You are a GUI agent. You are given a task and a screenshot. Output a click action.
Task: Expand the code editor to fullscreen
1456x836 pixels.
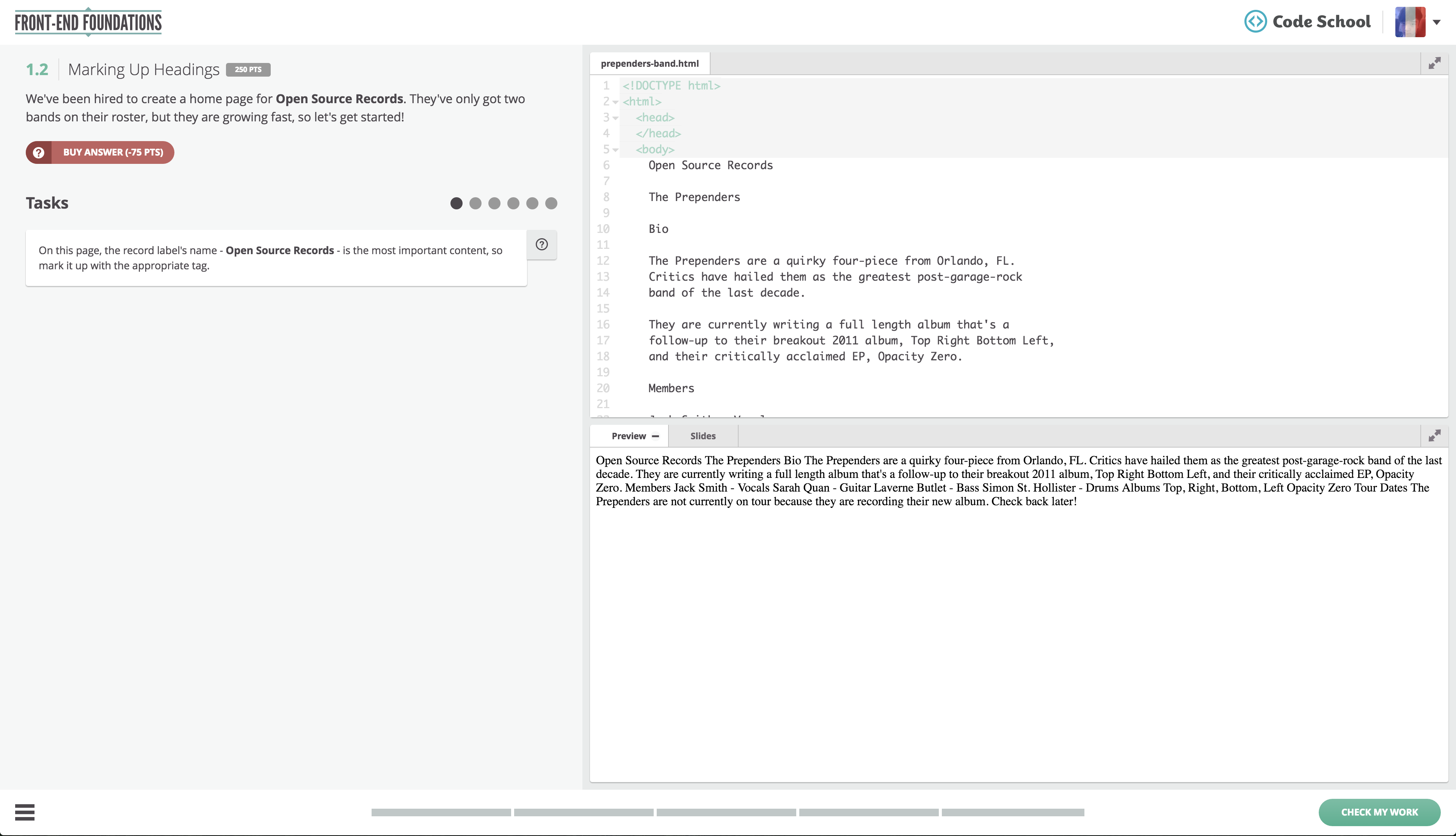(x=1434, y=63)
